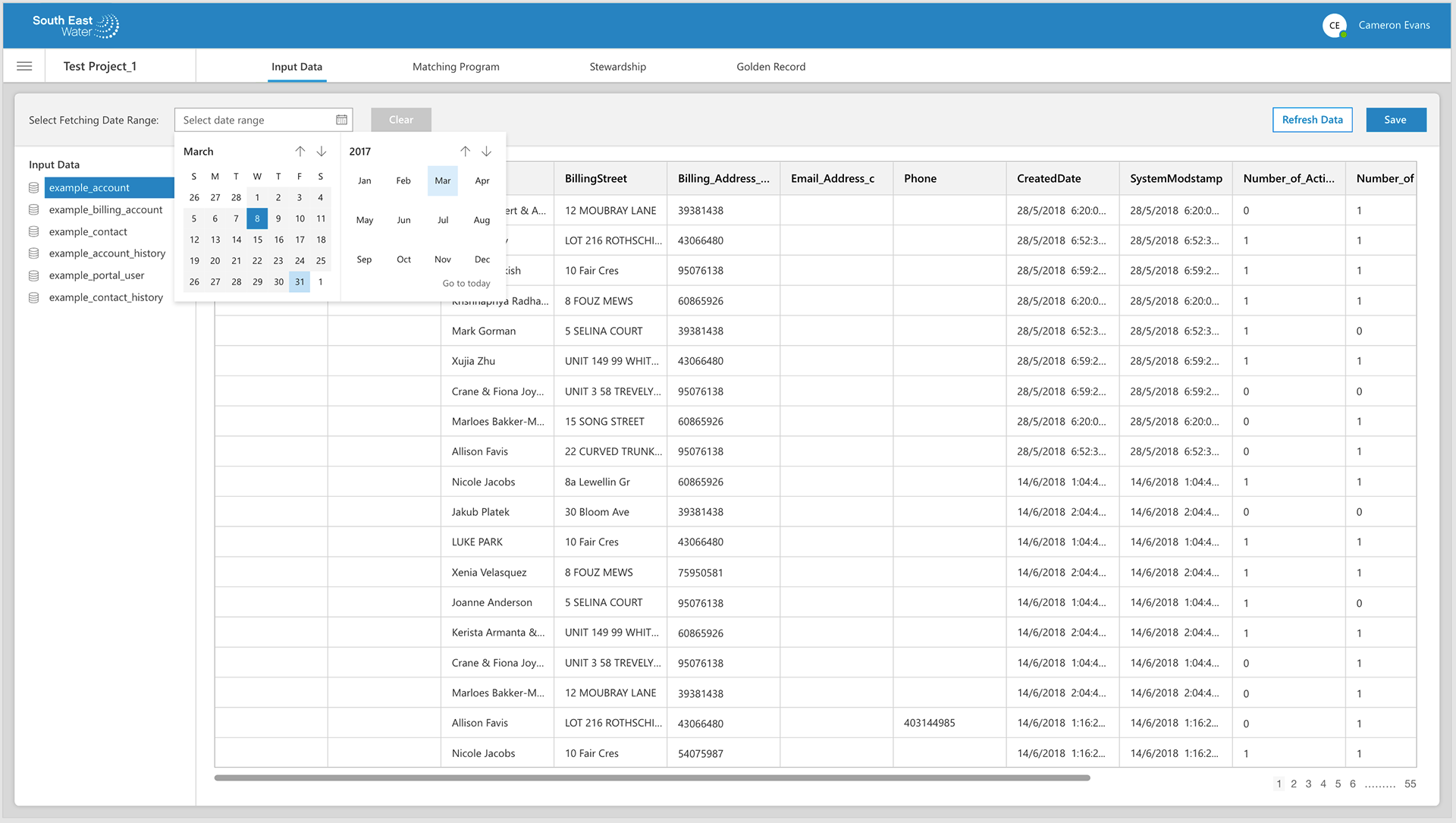Select the Mar month shortcut
1456x823 pixels.
click(443, 181)
